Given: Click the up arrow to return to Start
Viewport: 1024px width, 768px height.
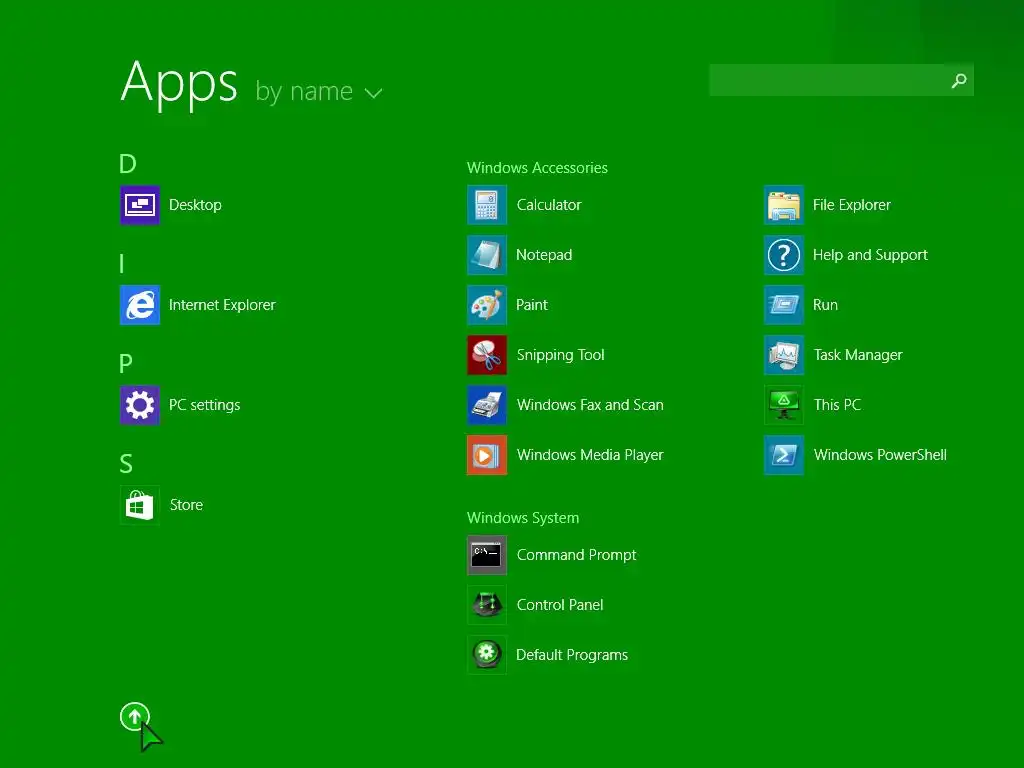Looking at the screenshot, I should click(135, 717).
